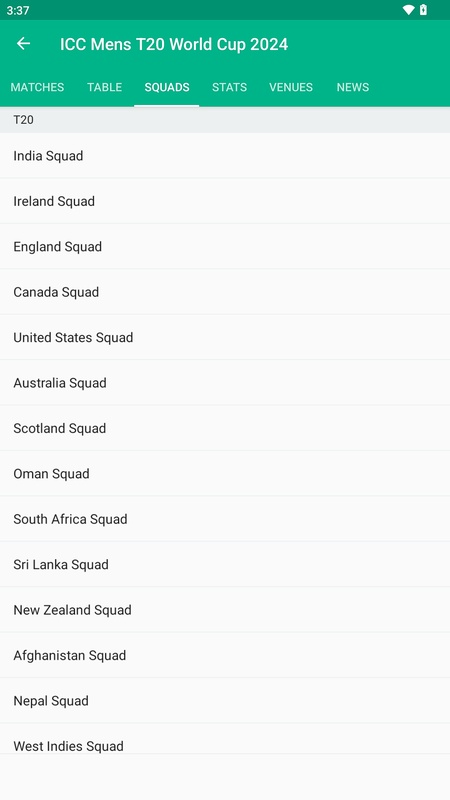Tap the battery status icon
This screenshot has height=800, width=450.
[x=423, y=10]
